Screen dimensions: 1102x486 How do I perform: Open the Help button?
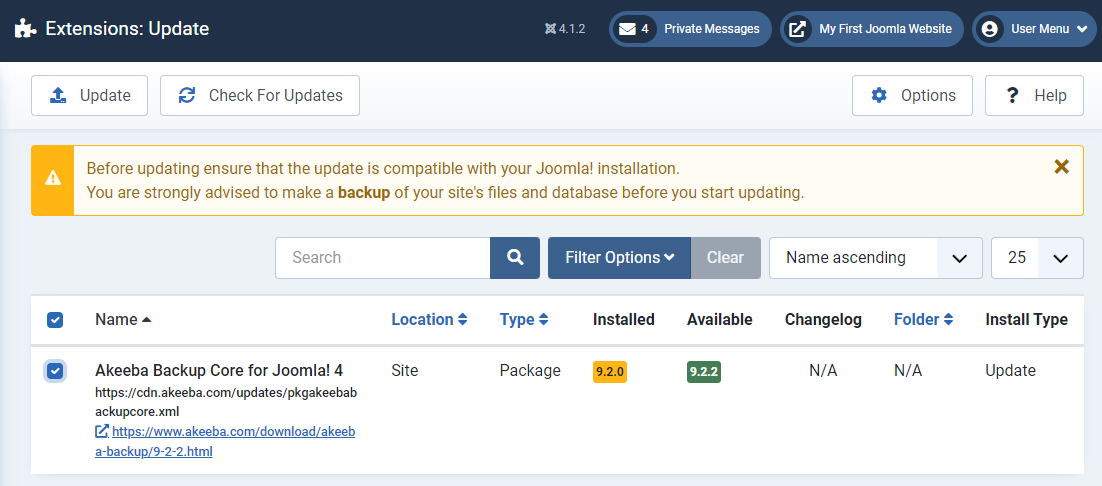click(1035, 96)
